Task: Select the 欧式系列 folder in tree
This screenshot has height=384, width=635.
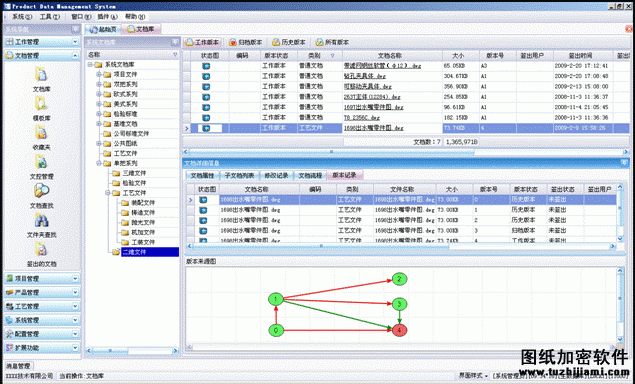Action: pos(126,94)
